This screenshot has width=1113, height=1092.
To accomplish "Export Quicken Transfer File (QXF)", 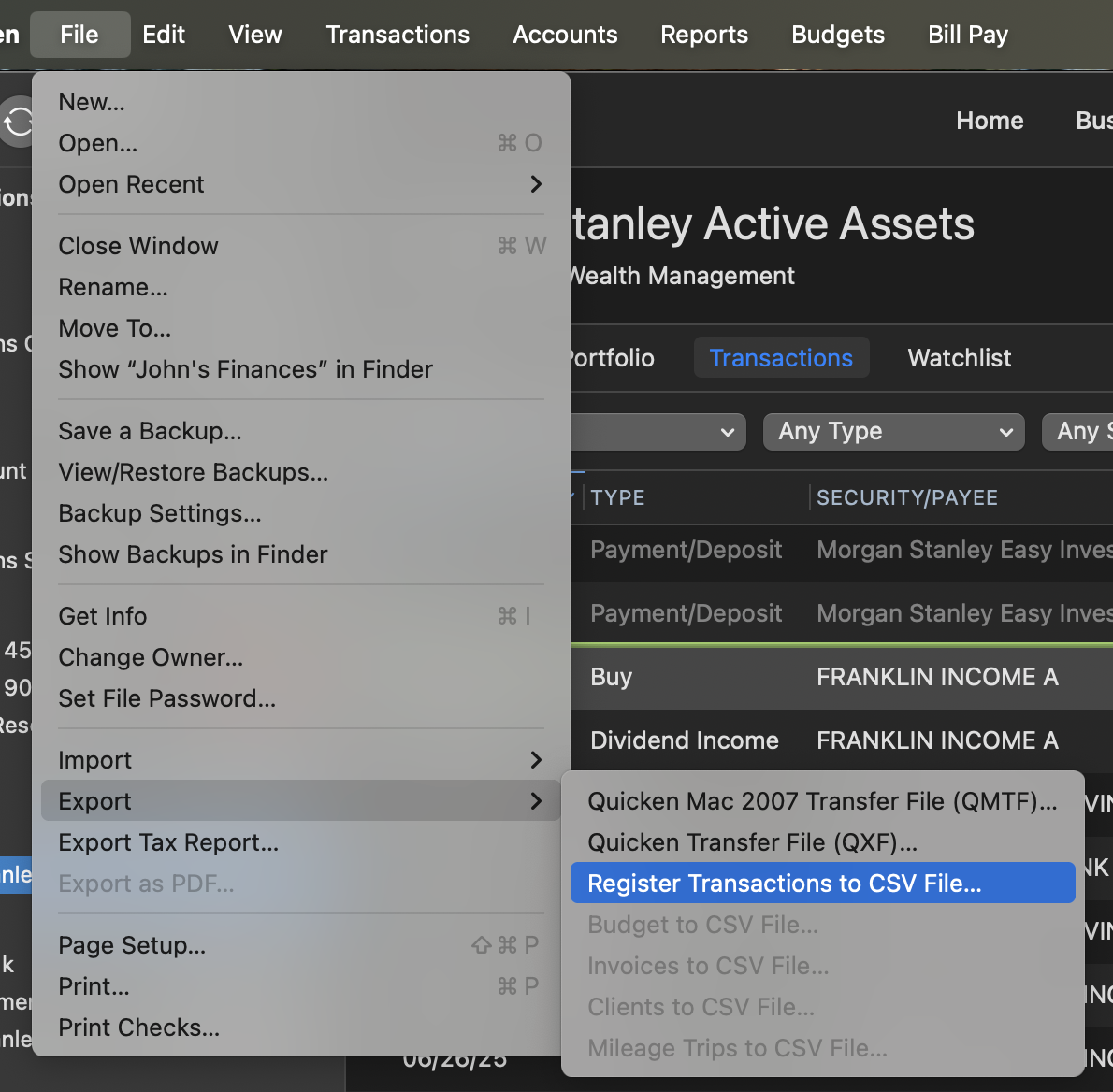I will 823,843.
